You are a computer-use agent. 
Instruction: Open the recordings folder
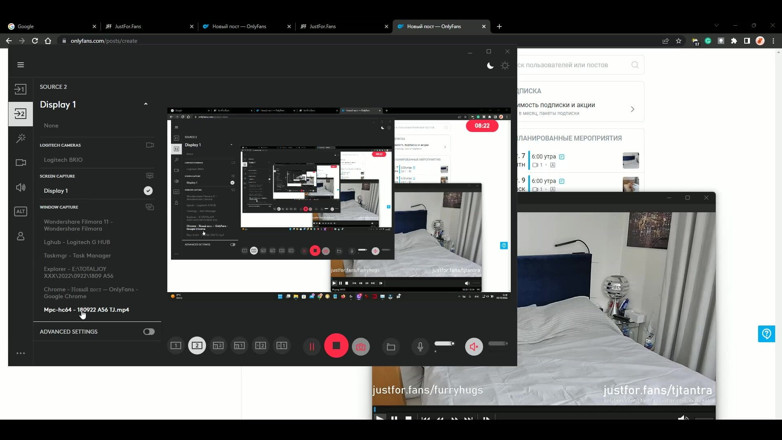point(391,347)
